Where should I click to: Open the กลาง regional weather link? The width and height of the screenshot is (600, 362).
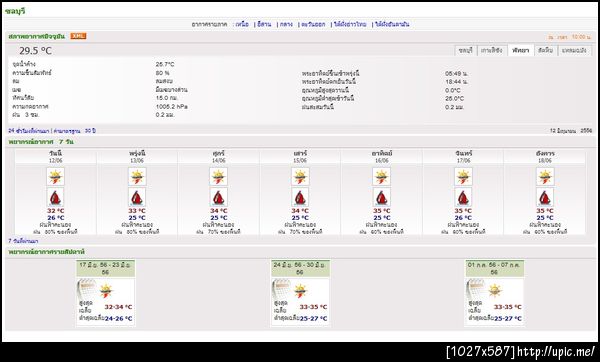pos(286,24)
